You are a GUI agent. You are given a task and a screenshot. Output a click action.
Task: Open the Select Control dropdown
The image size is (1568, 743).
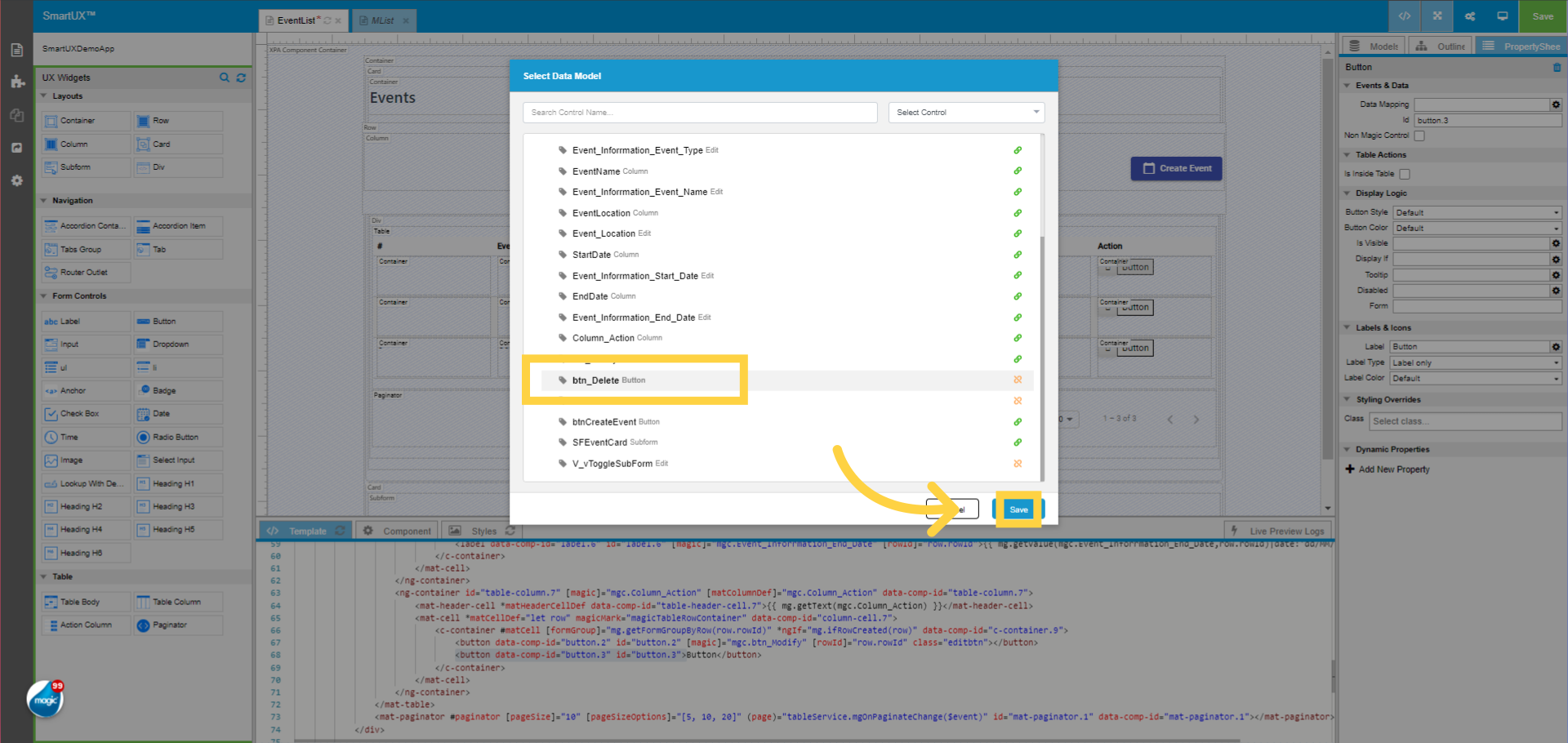pos(966,112)
